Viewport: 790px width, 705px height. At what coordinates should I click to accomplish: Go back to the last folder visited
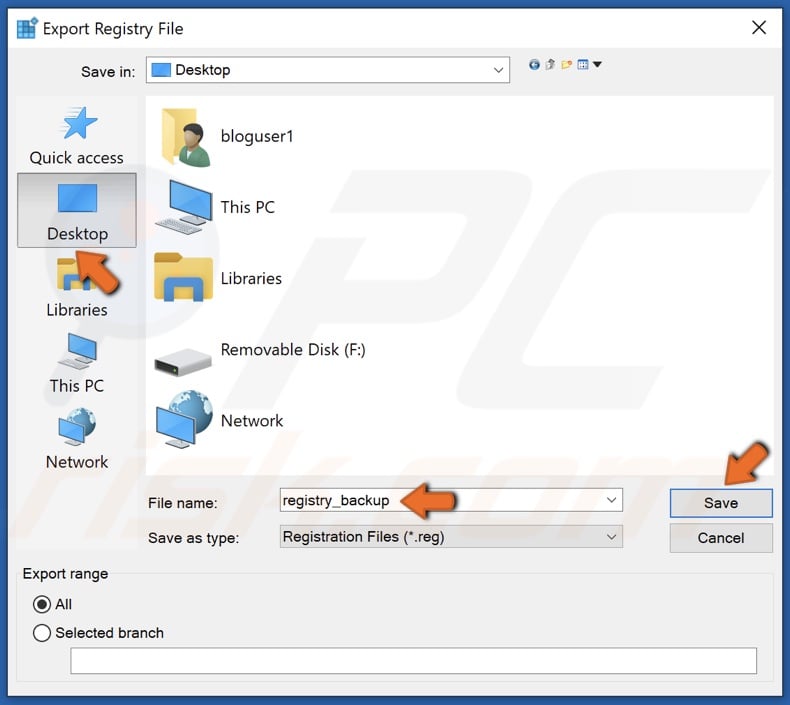(534, 65)
